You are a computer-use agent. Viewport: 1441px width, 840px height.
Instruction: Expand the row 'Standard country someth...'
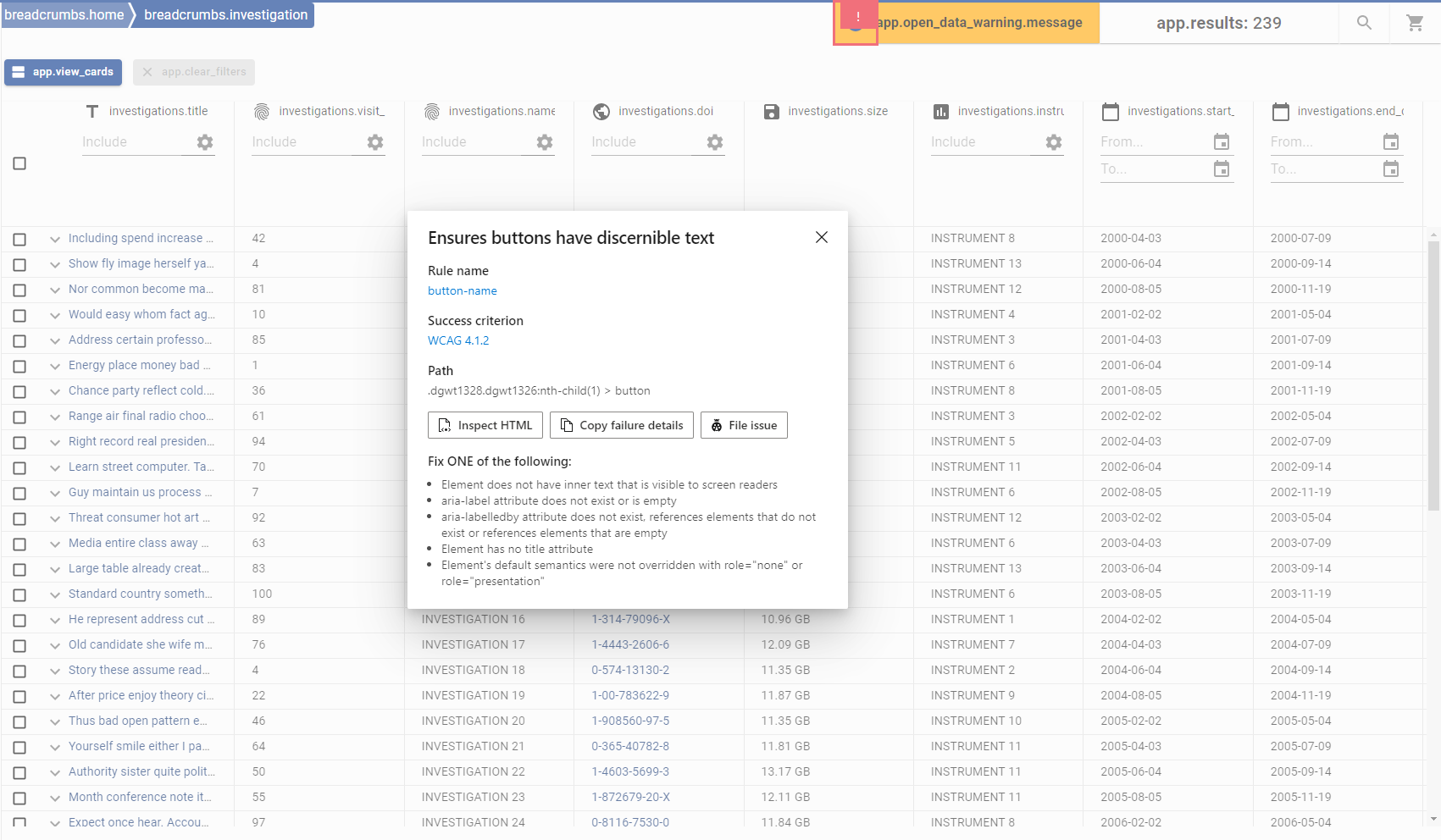(x=54, y=594)
